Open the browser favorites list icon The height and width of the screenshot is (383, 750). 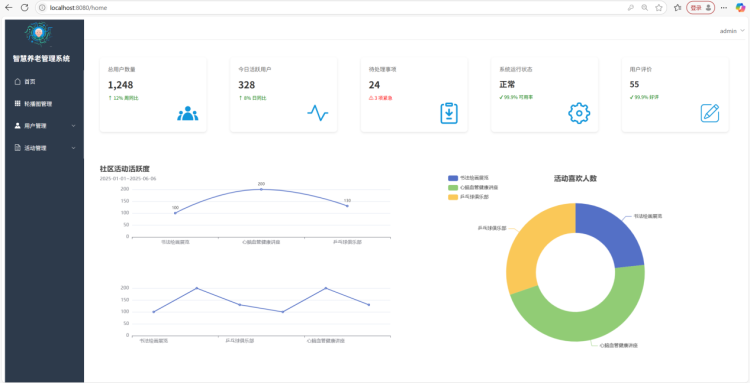tap(677, 8)
